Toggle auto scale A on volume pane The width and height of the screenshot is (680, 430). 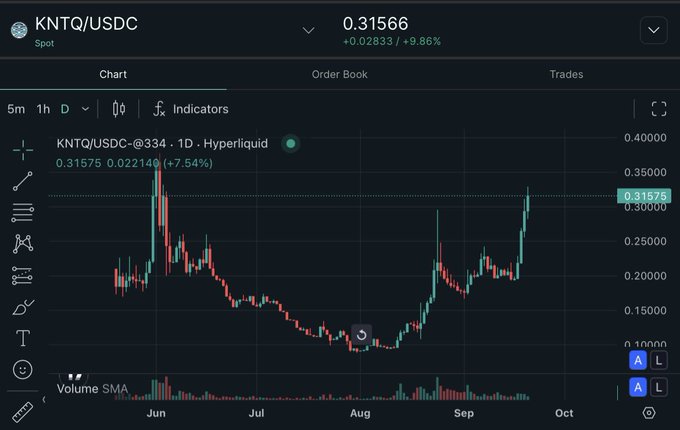(638, 387)
